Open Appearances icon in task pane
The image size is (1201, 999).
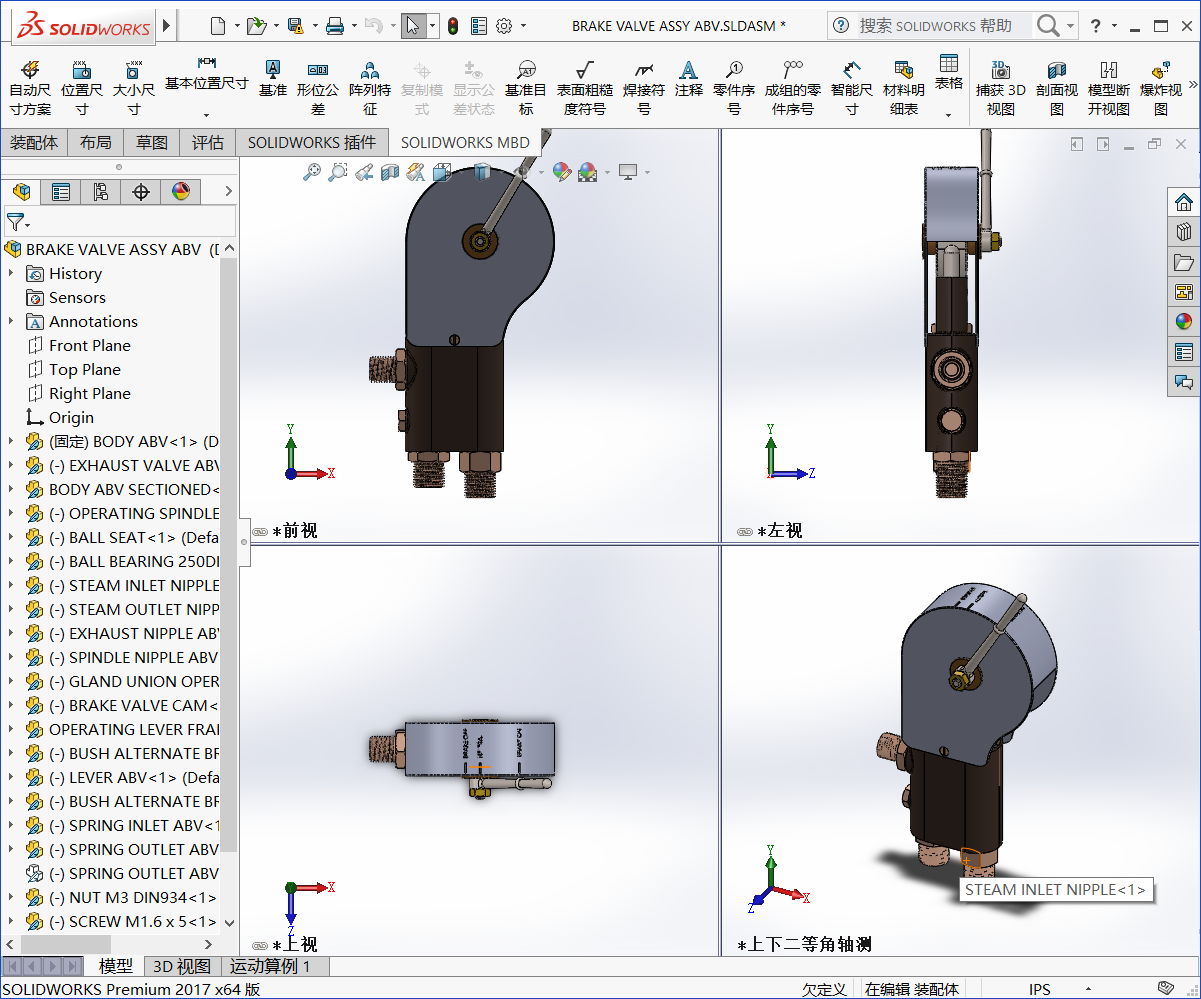point(1184,322)
